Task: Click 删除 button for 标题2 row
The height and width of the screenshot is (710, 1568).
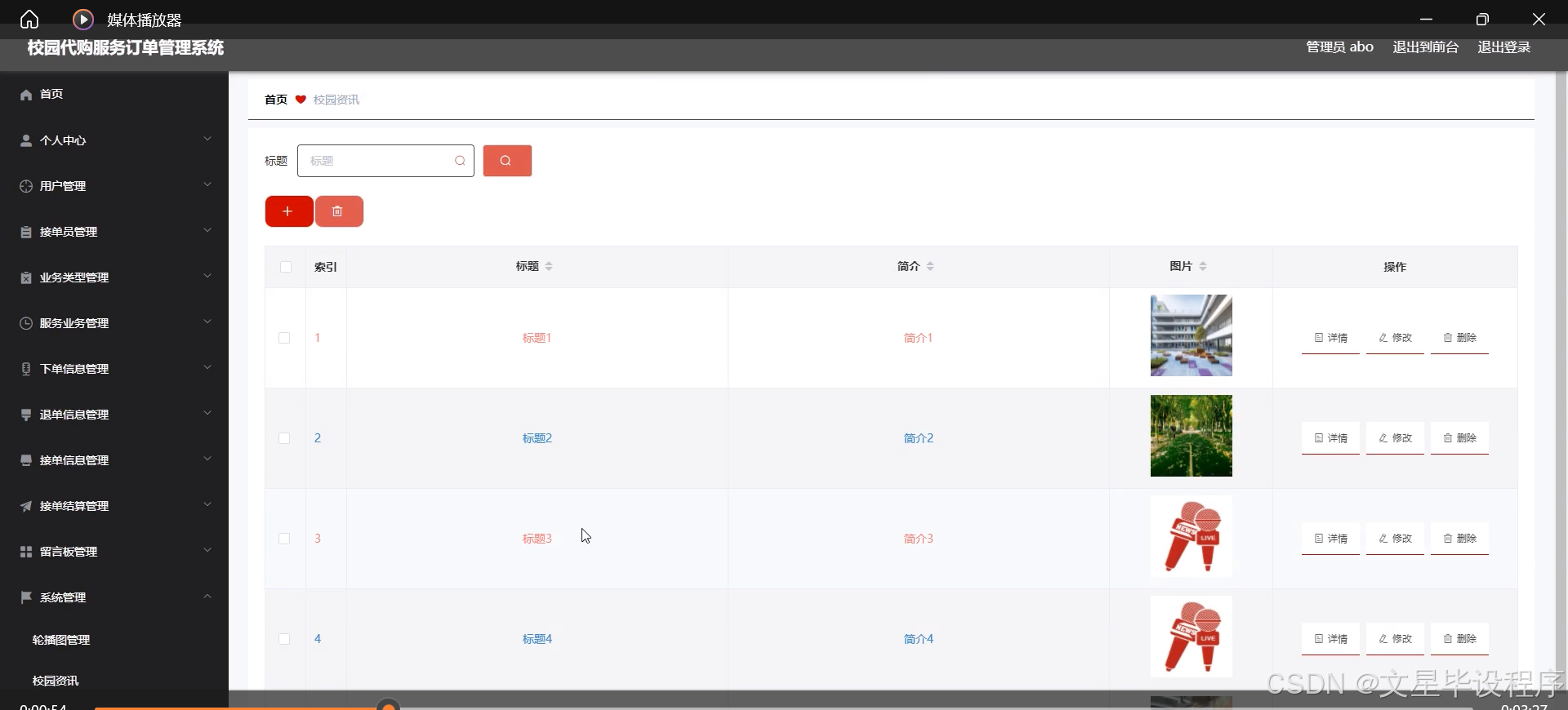Action: [x=1459, y=438]
